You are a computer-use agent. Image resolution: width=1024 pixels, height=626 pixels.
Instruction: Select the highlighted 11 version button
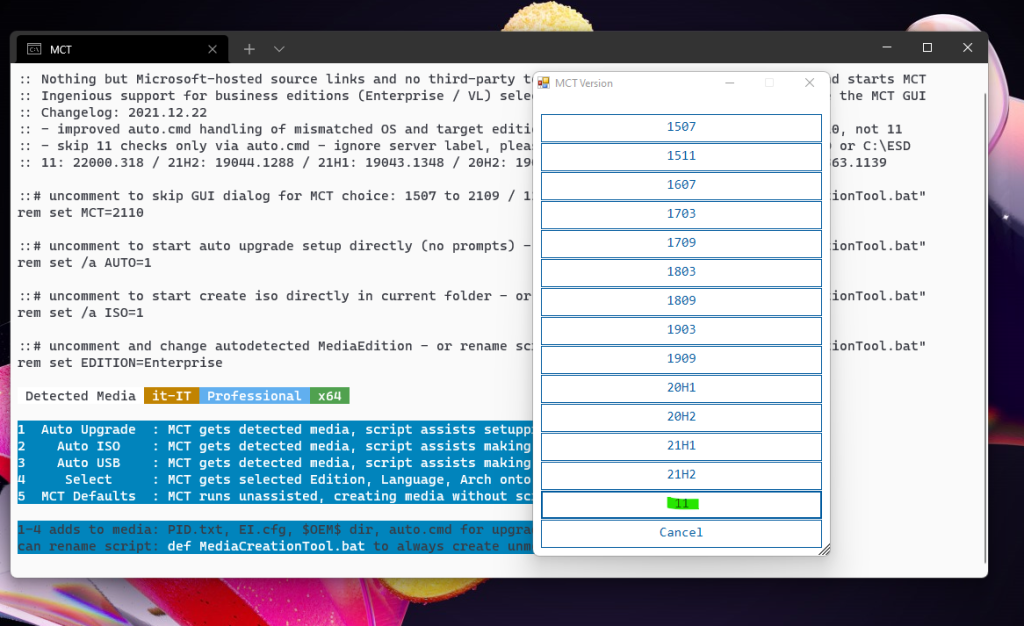point(681,504)
